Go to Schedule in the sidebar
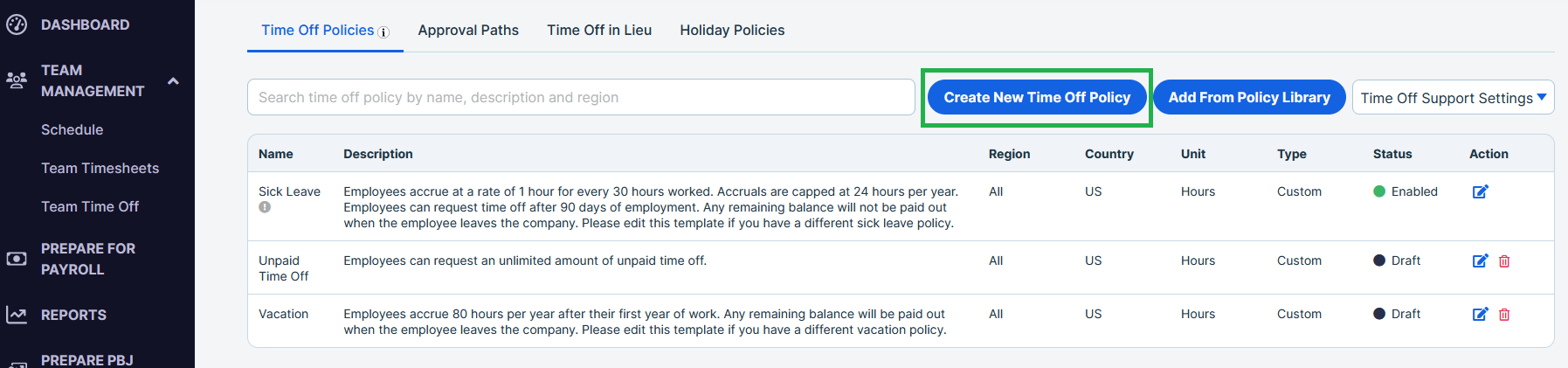This screenshot has height=368, width=1568. tap(73, 129)
